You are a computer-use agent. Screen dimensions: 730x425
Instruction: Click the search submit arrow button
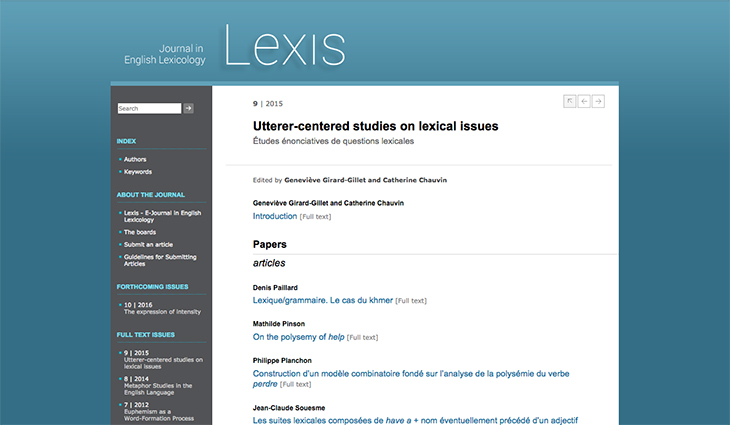188,108
